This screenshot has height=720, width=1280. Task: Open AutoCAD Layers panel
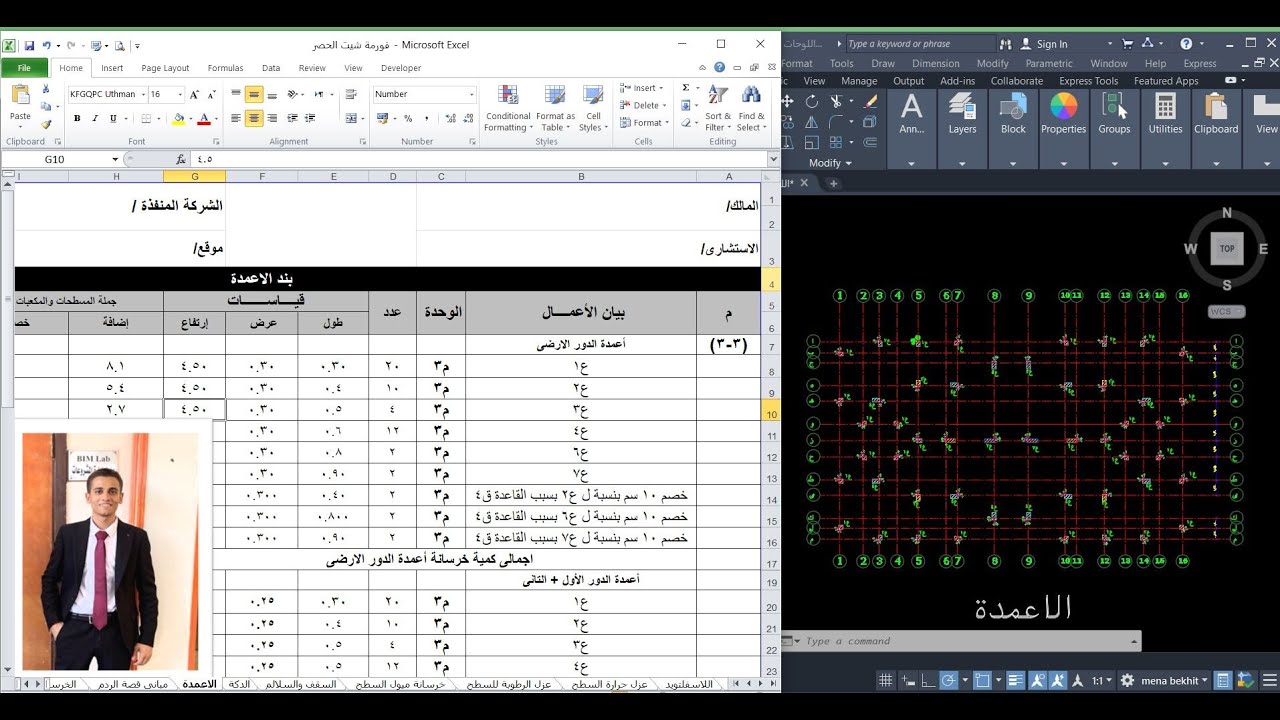pos(962,113)
